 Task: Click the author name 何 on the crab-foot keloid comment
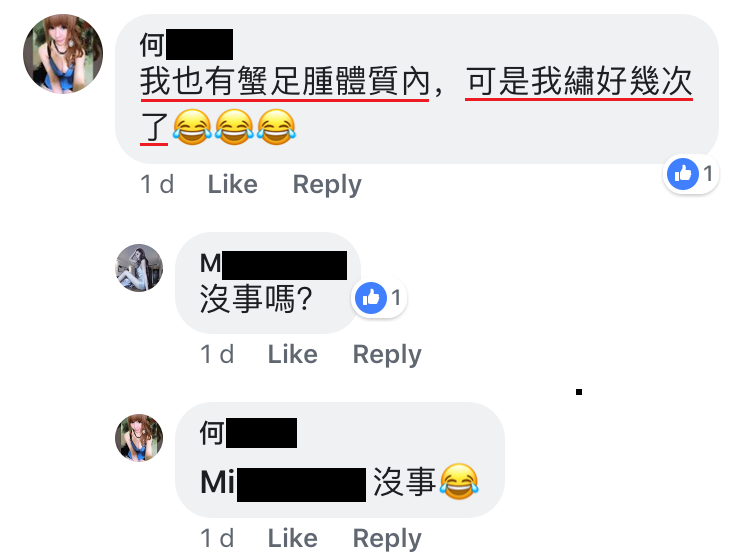(x=186, y=44)
